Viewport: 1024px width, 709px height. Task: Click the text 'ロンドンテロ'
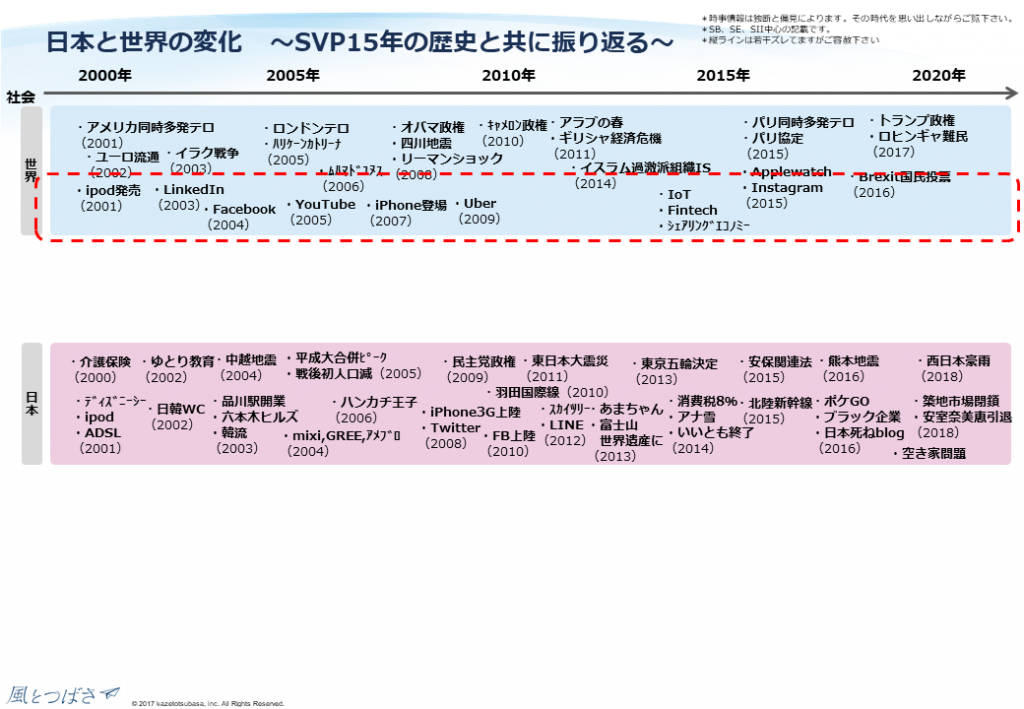tap(311, 129)
